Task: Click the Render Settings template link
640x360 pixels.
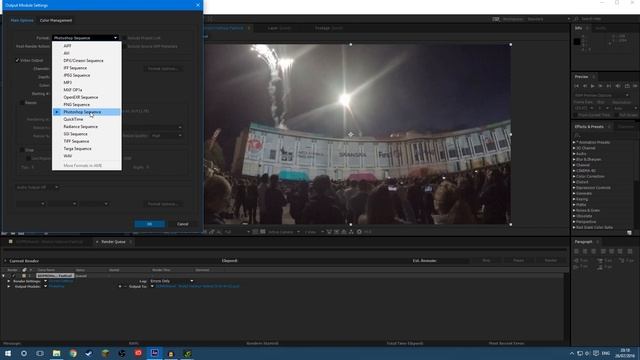Action: point(61,281)
